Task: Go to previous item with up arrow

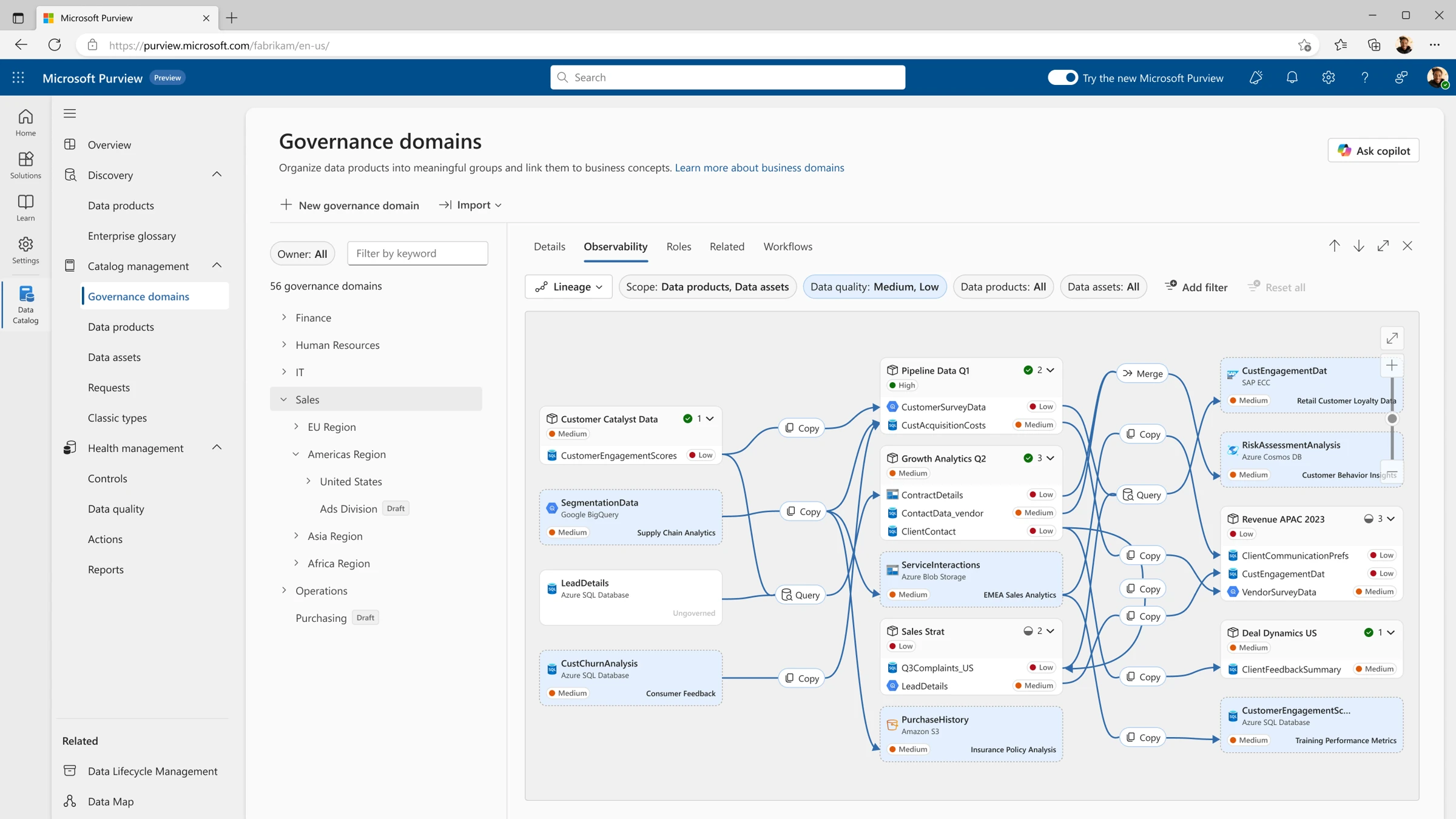Action: coord(1335,246)
